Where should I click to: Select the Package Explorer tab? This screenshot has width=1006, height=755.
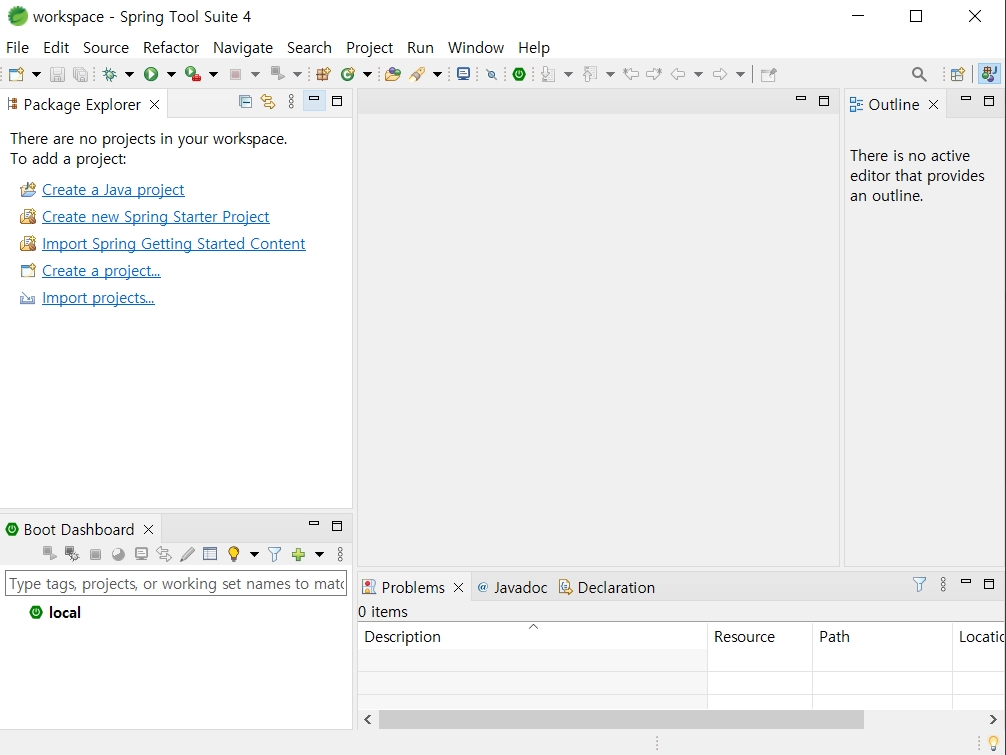[x=81, y=105]
